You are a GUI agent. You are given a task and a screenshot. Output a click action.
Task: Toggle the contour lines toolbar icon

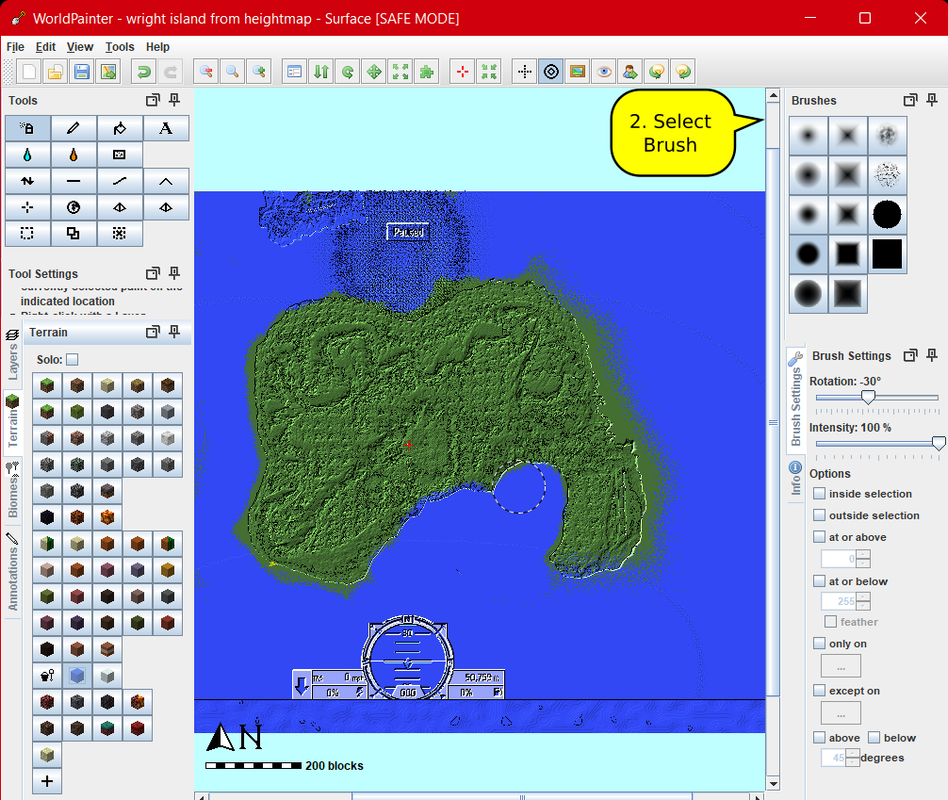(x=551, y=71)
